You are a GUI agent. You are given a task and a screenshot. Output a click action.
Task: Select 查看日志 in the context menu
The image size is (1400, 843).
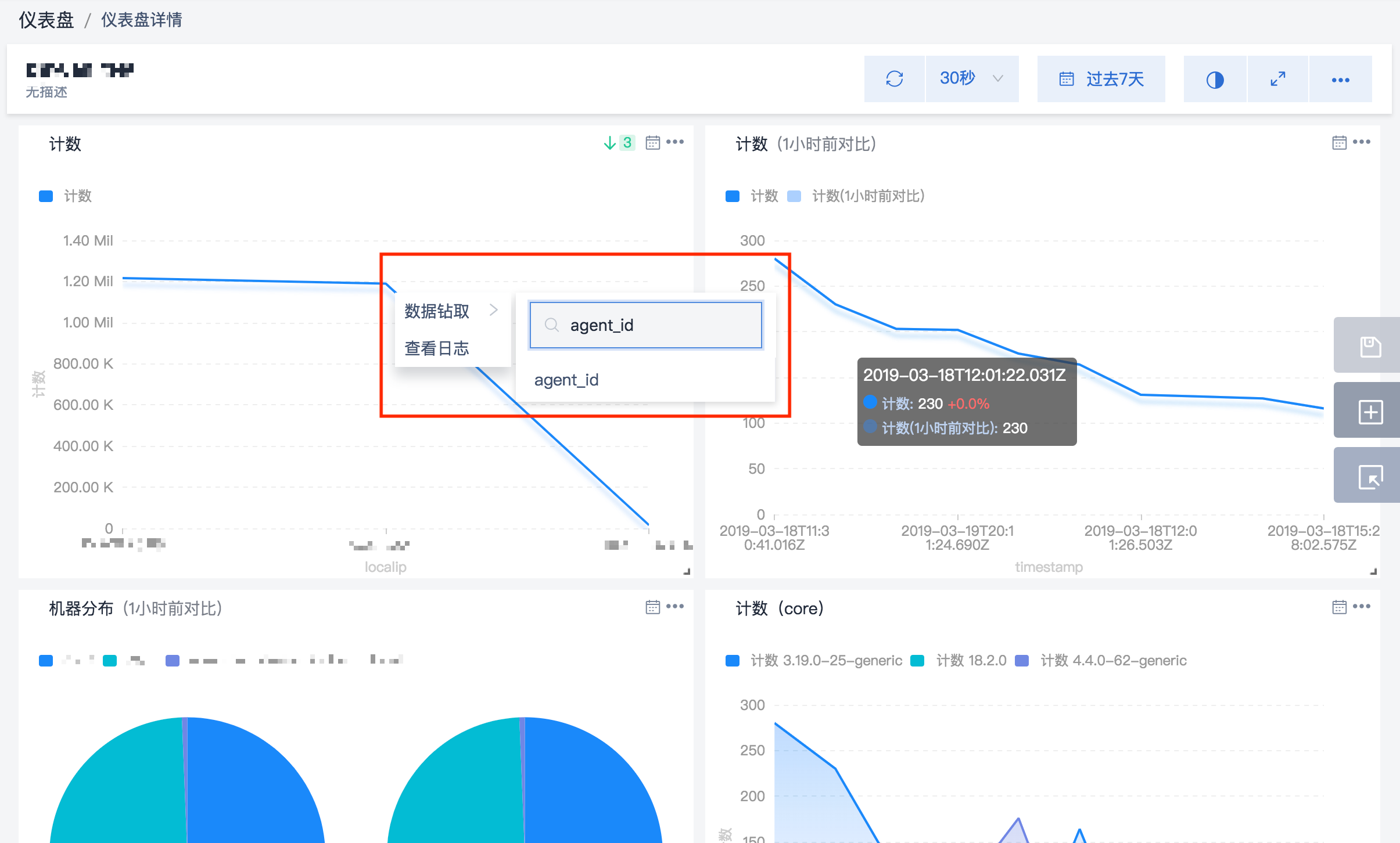pos(453,348)
